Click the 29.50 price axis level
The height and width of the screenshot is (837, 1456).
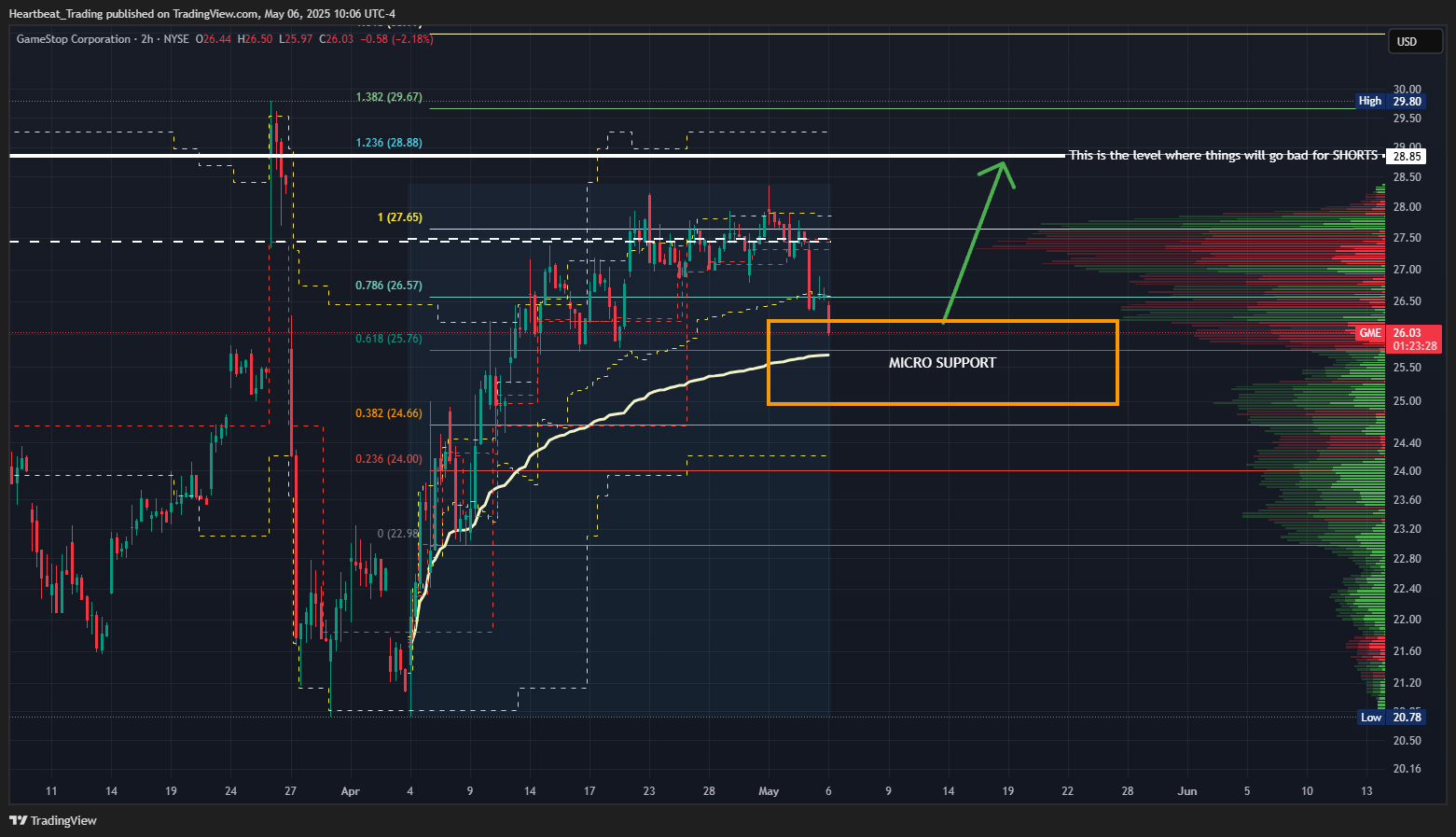click(1407, 119)
